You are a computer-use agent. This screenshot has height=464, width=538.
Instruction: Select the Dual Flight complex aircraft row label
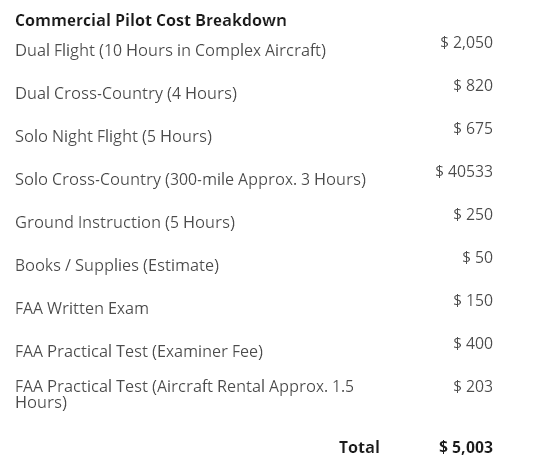171,50
